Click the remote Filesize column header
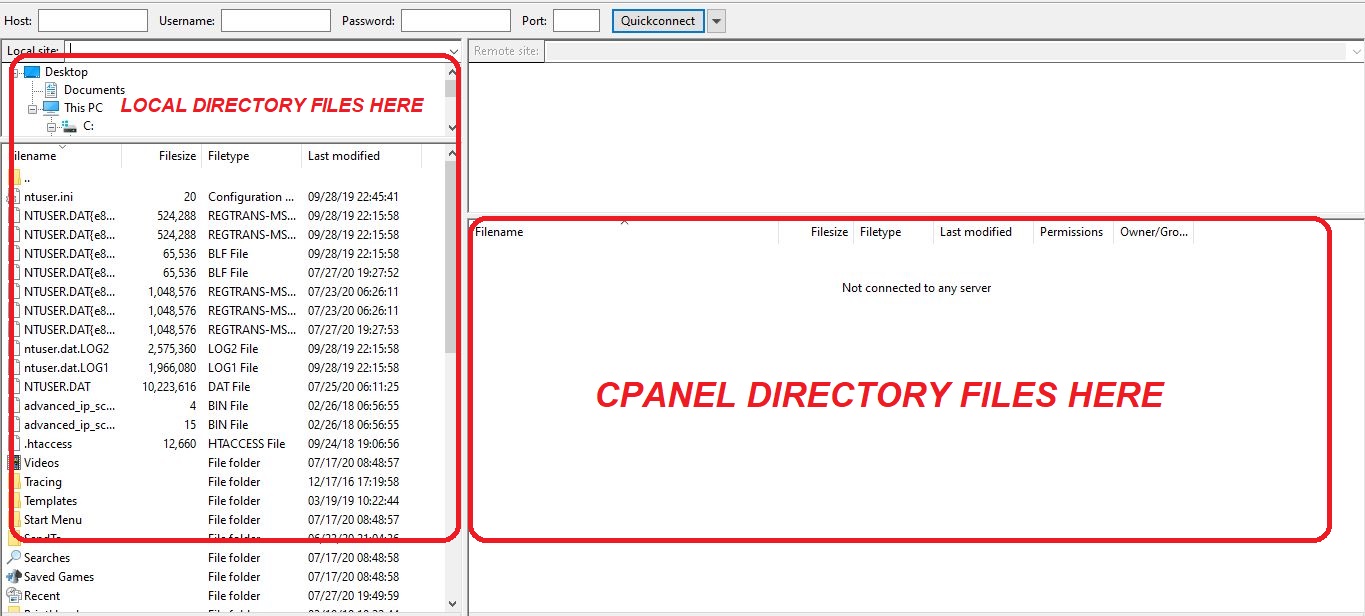1365x616 pixels. pyautogui.click(x=816, y=232)
